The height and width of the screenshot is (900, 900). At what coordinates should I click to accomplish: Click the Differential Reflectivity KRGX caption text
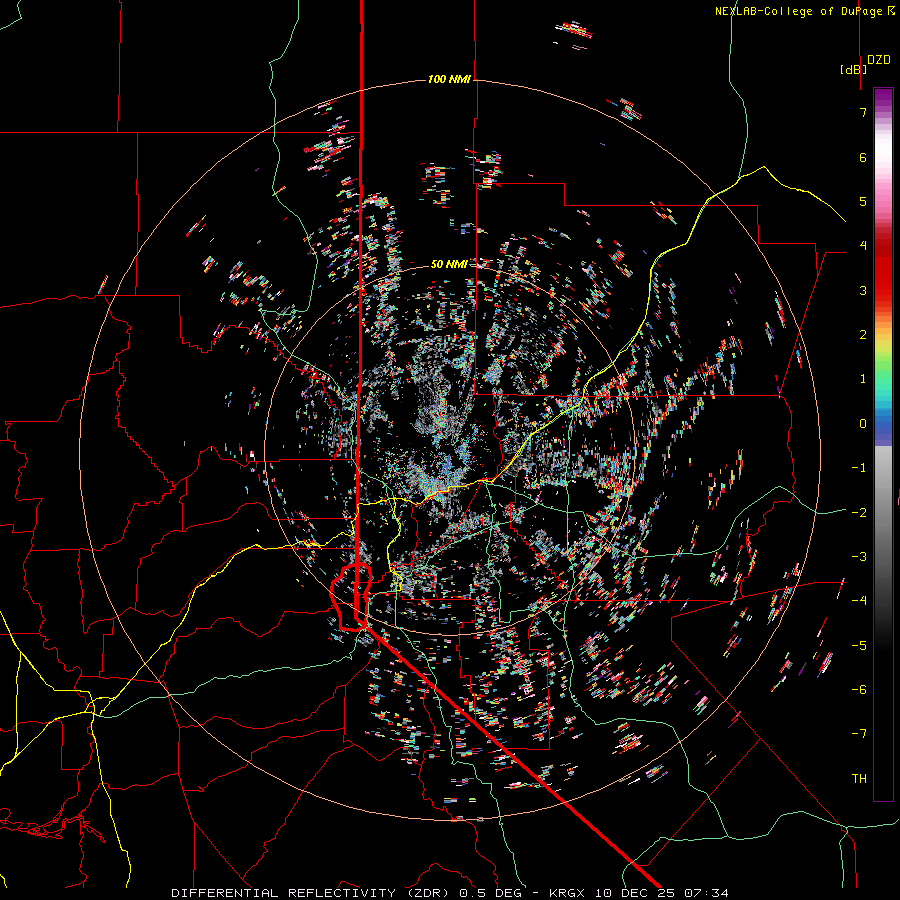pos(450,893)
